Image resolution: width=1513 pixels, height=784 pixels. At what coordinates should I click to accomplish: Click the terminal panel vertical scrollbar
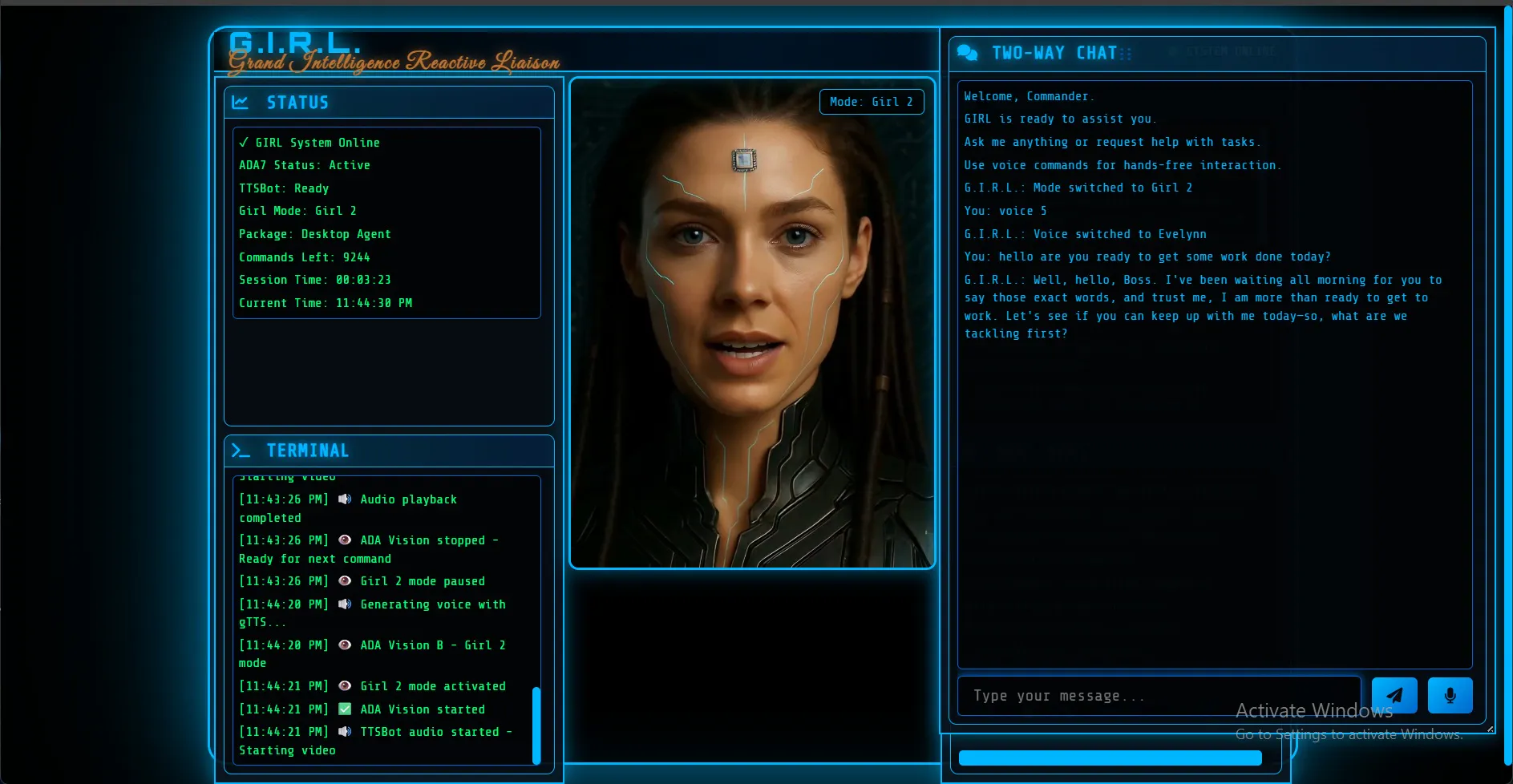pyautogui.click(x=536, y=725)
